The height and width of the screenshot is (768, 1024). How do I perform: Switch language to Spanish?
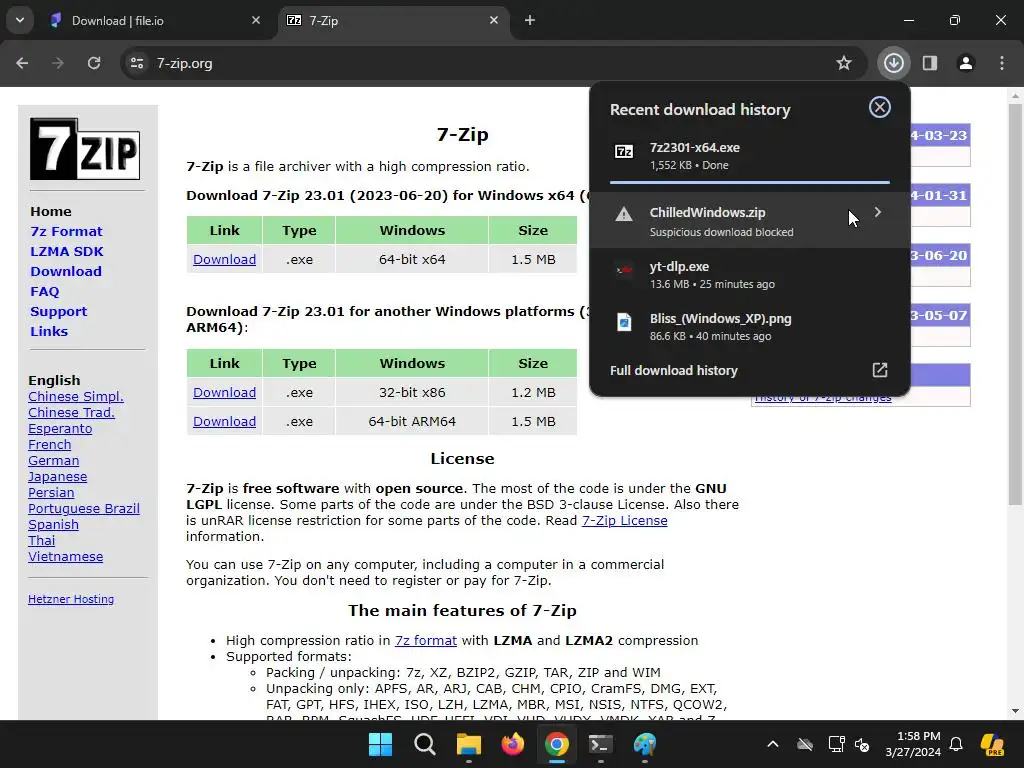click(x=54, y=524)
